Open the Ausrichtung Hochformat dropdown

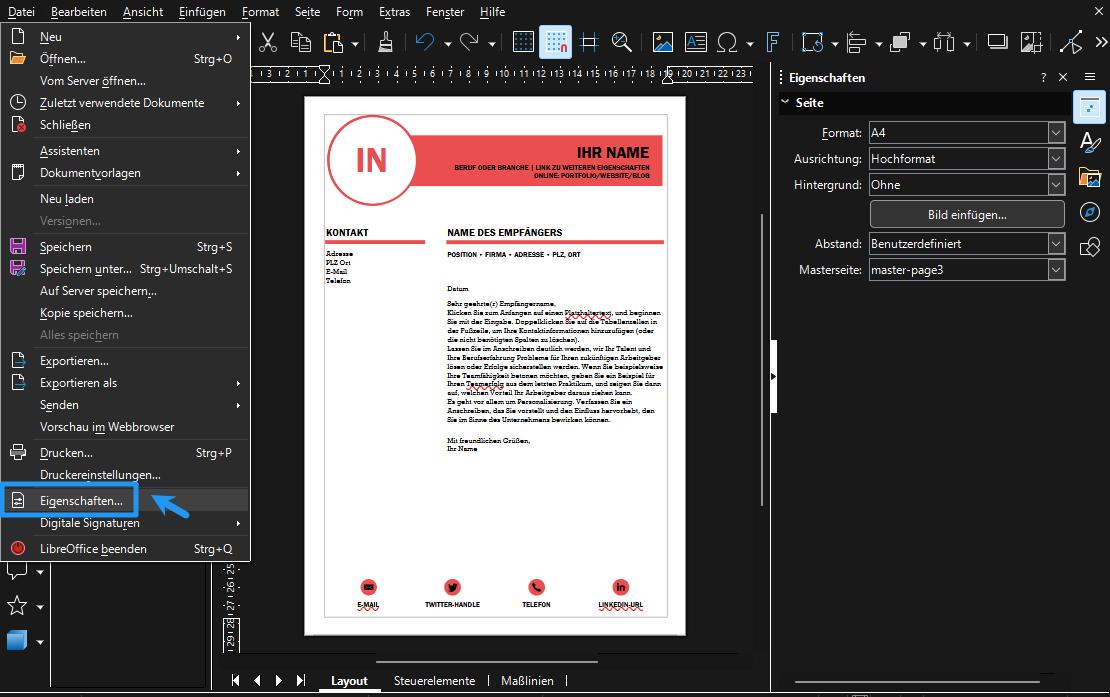tap(1056, 159)
